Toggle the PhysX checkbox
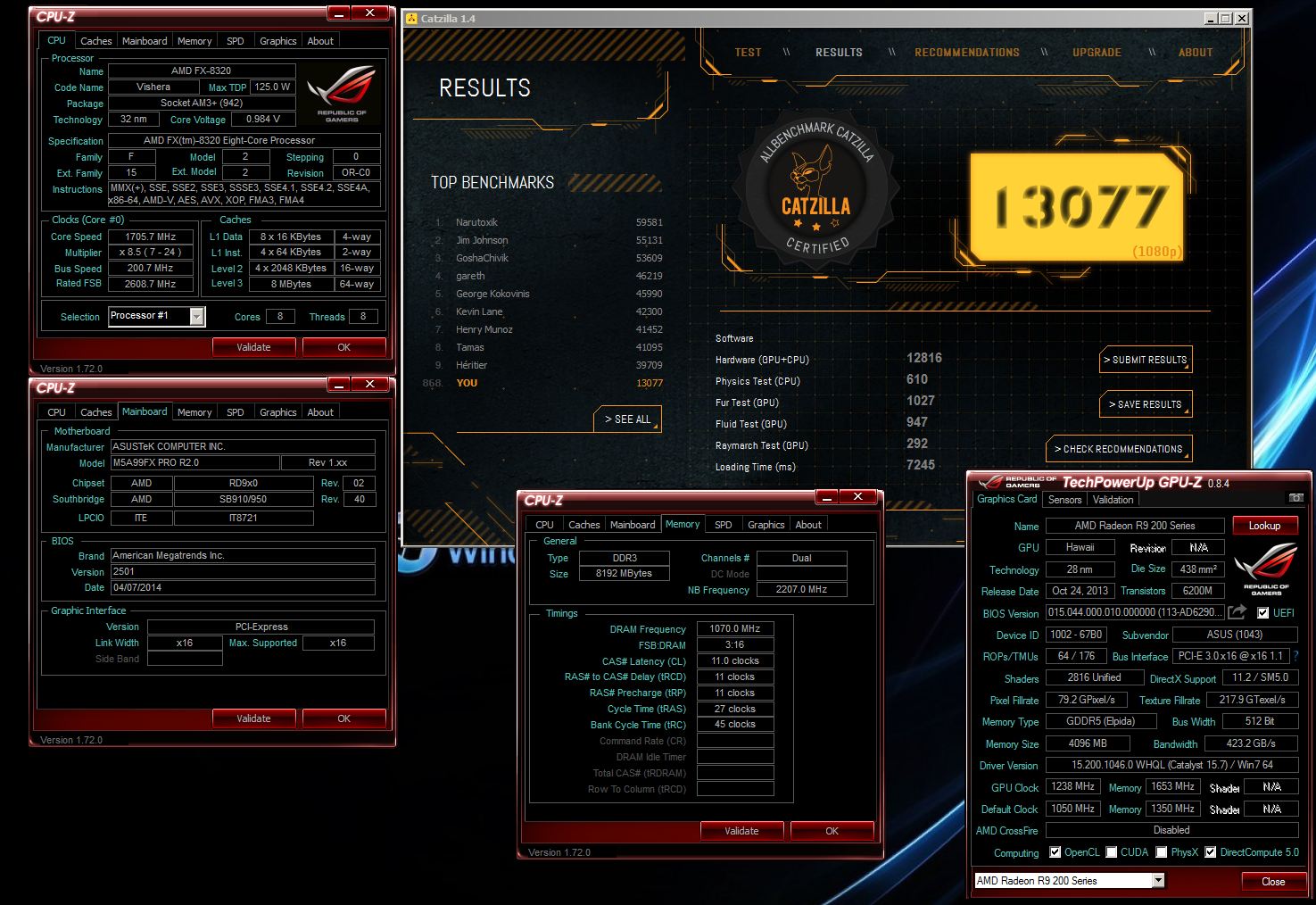Viewport: 1316px width, 905px height. click(x=1161, y=852)
